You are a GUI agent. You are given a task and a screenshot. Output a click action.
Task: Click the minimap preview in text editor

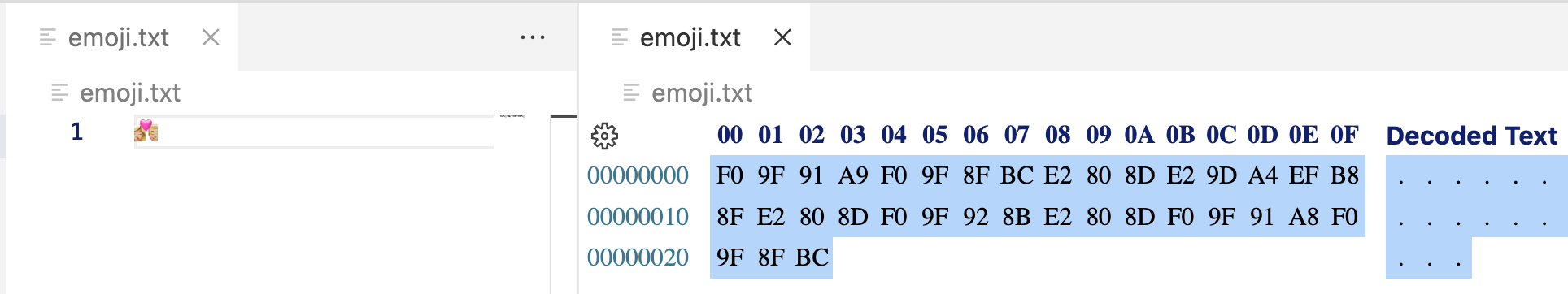(512, 116)
